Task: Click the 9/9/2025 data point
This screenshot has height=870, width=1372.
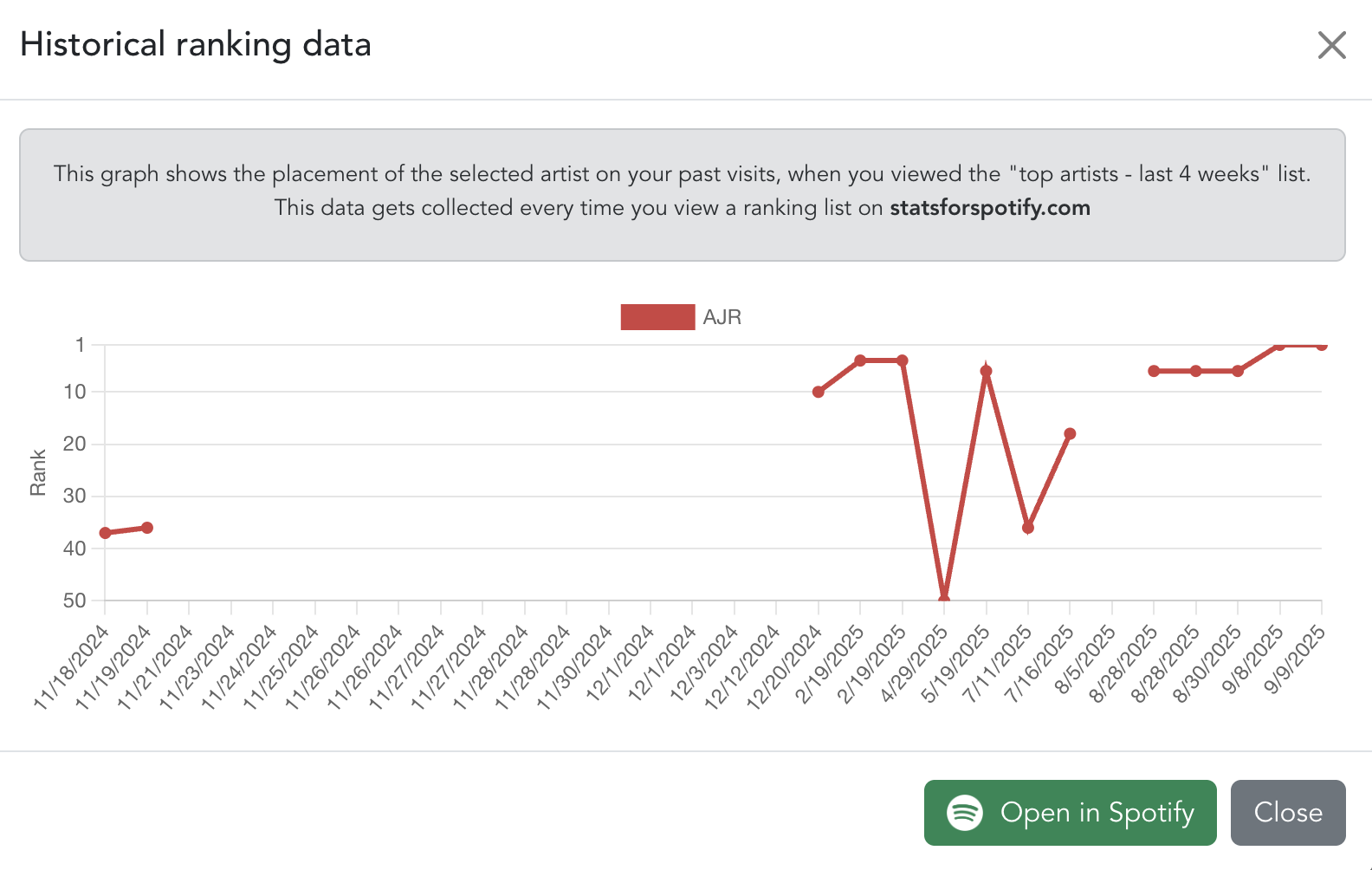Action: tap(1321, 345)
